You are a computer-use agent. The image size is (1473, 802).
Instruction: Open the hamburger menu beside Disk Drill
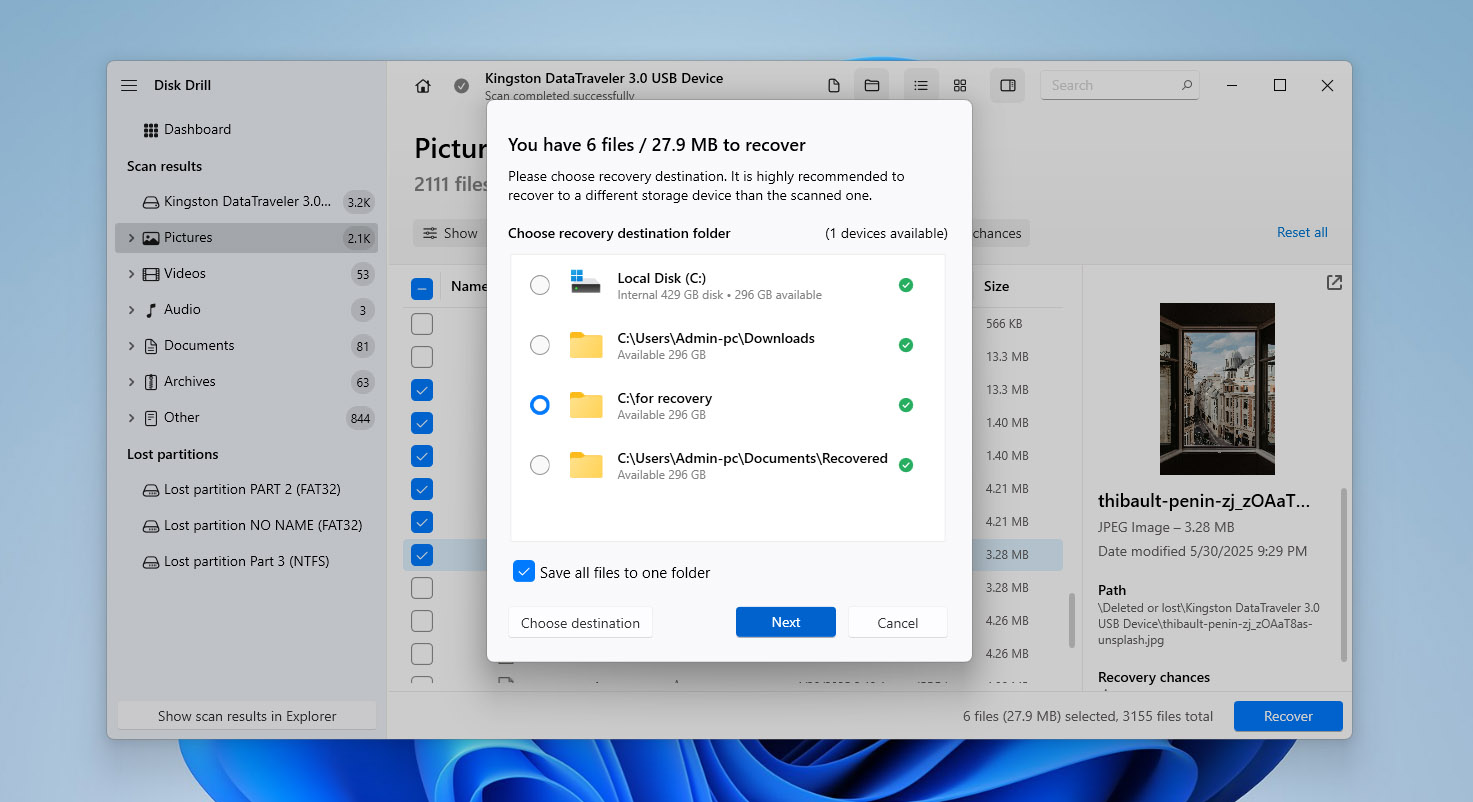point(129,86)
